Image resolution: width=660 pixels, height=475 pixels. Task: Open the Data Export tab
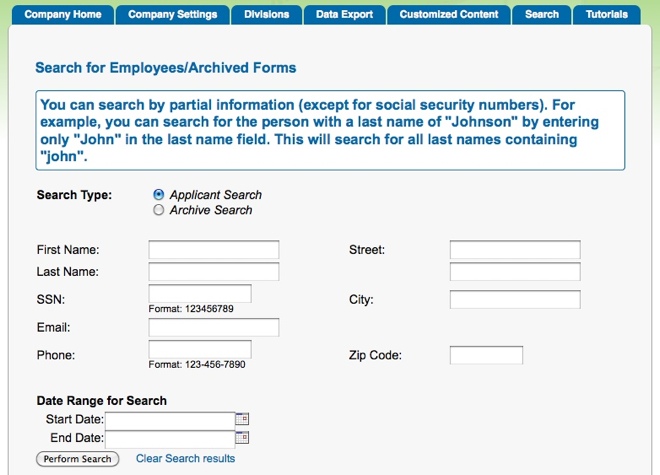(x=344, y=15)
